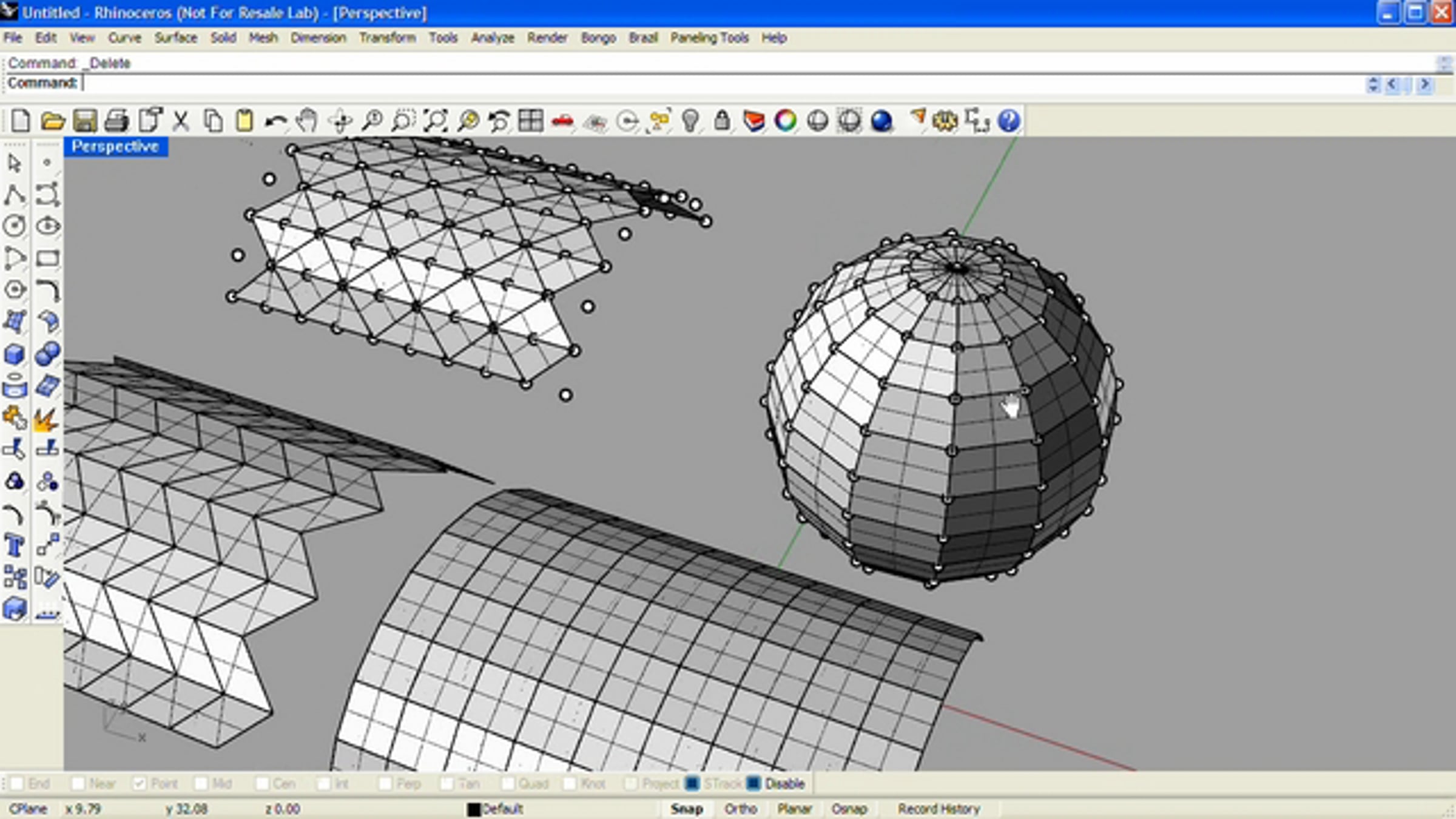
Task: Open the Paneling Tools menu
Action: 710,38
